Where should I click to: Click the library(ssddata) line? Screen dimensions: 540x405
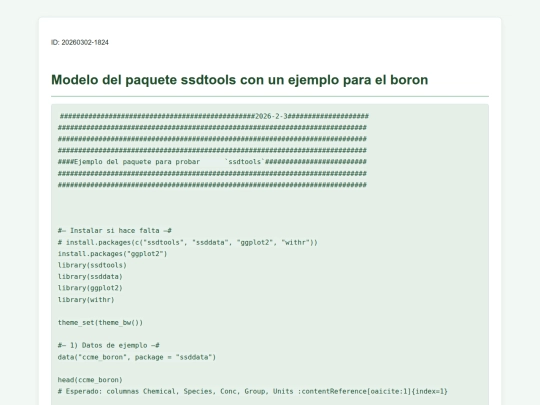point(90,277)
